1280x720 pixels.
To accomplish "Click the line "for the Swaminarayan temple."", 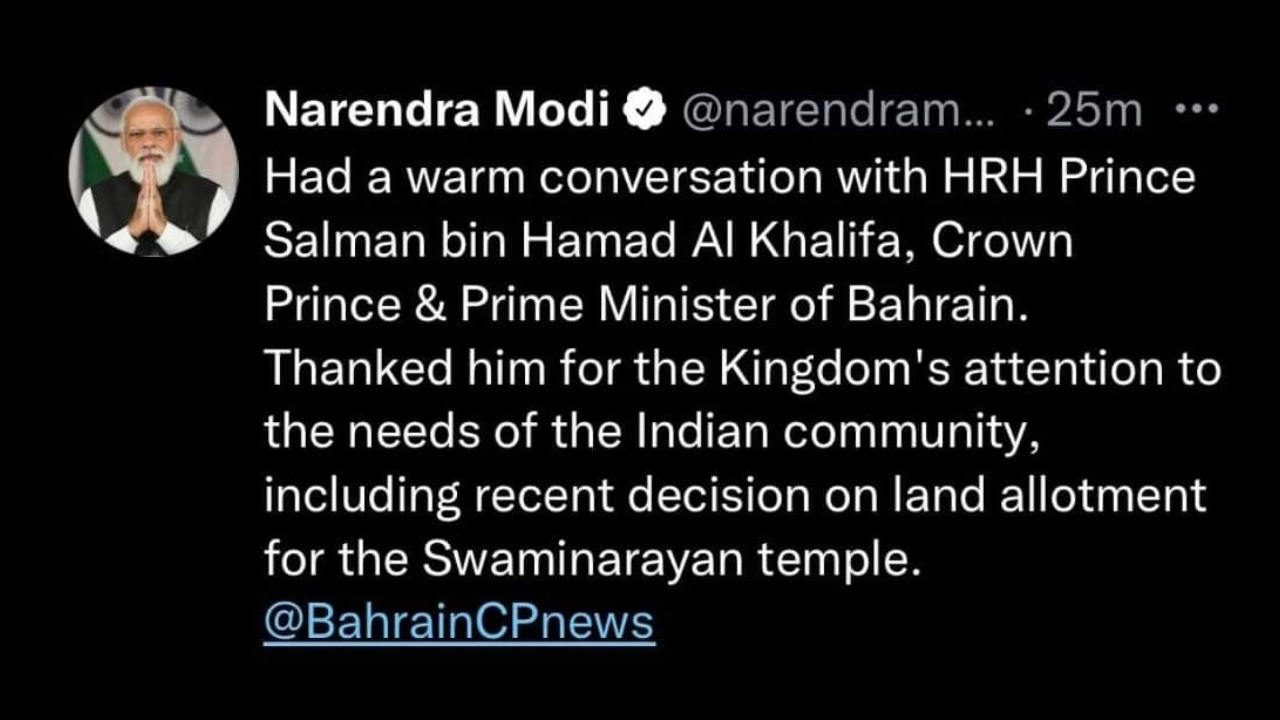I will pyautogui.click(x=591, y=560).
